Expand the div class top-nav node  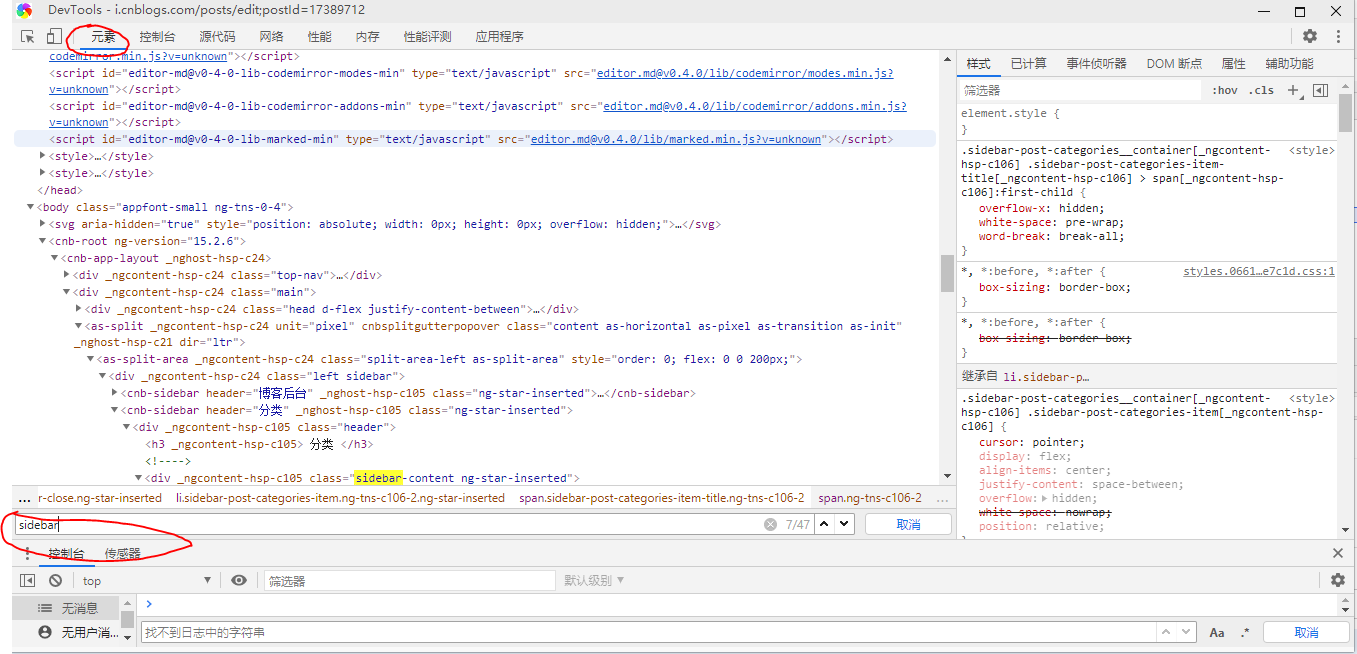[x=66, y=275]
